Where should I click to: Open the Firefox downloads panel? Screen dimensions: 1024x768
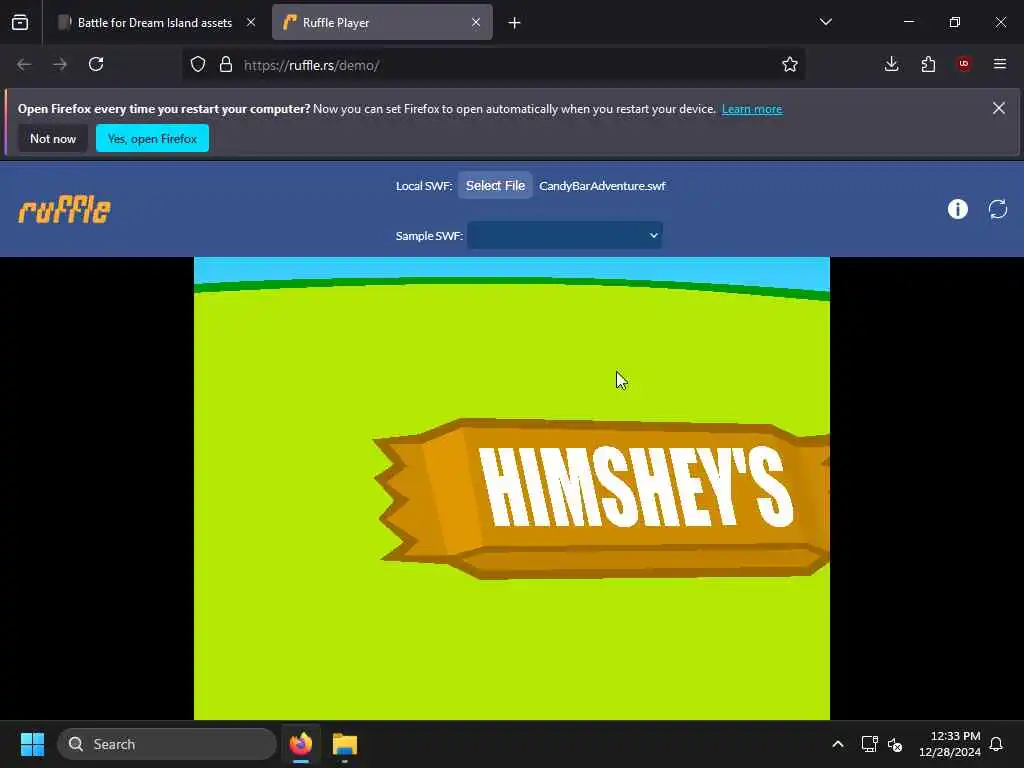pos(891,64)
